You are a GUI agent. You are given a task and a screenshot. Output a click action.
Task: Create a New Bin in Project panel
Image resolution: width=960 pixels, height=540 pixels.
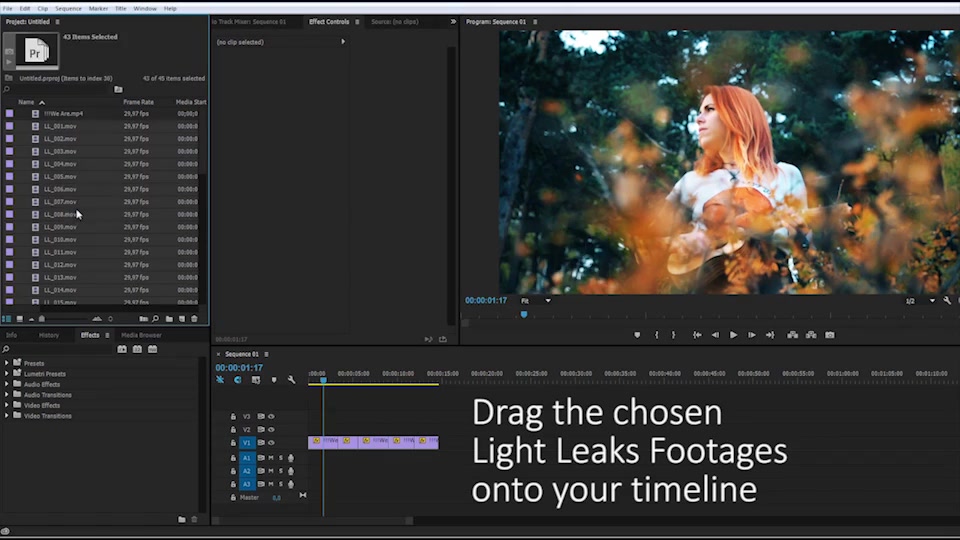tap(169, 319)
